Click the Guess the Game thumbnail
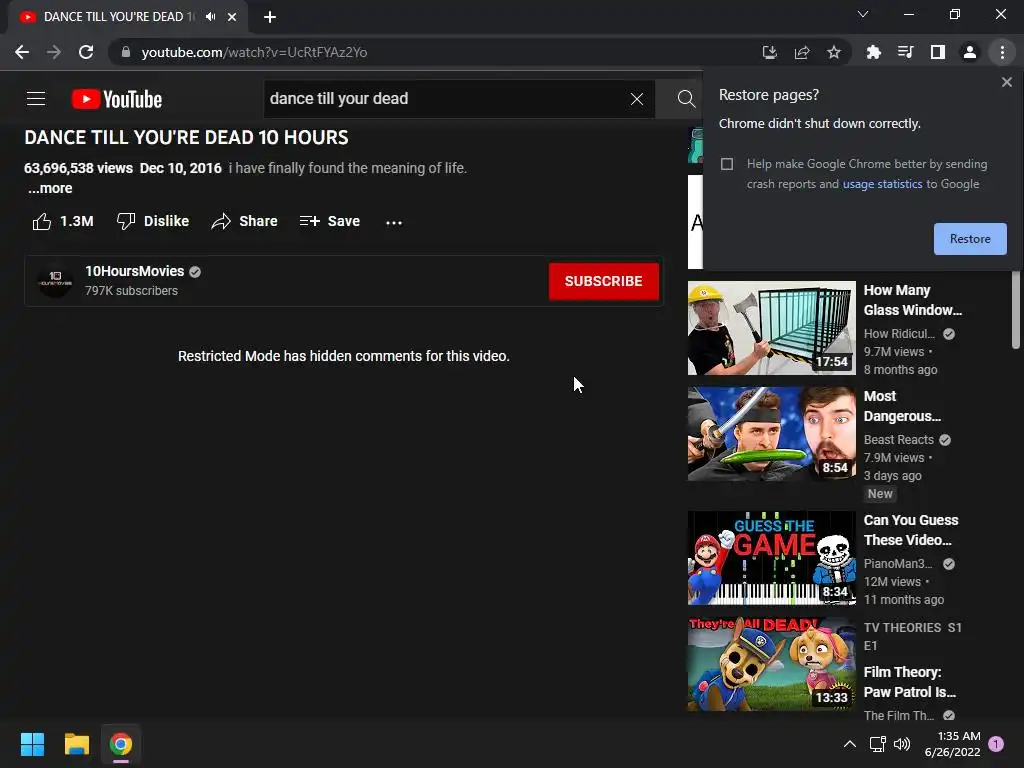 (771, 558)
